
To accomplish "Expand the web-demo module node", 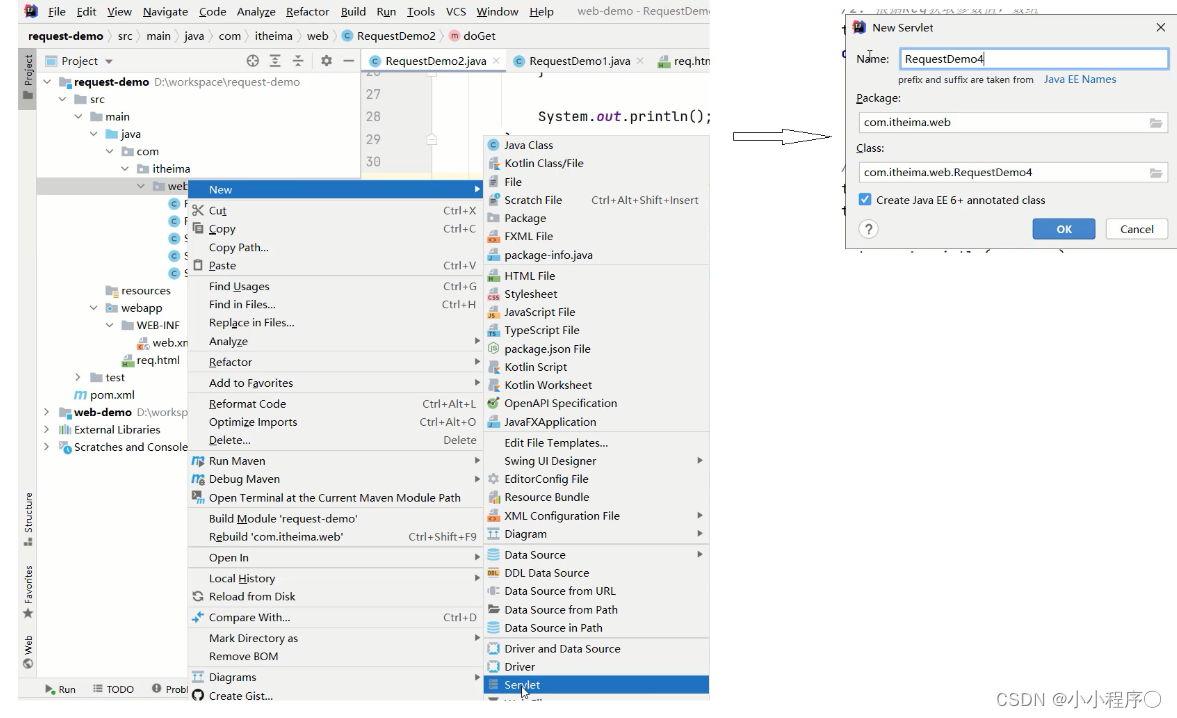I will tap(47, 412).
